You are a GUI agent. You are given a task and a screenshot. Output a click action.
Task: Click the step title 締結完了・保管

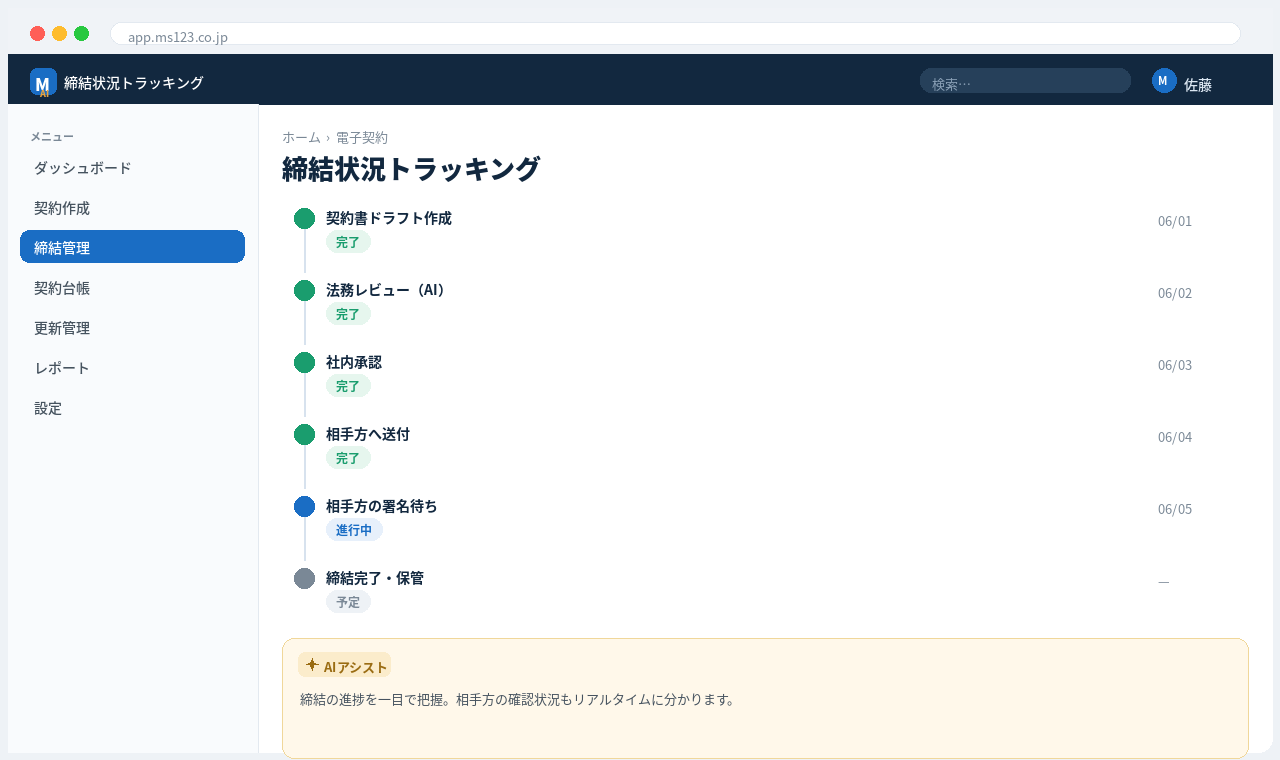click(x=375, y=578)
